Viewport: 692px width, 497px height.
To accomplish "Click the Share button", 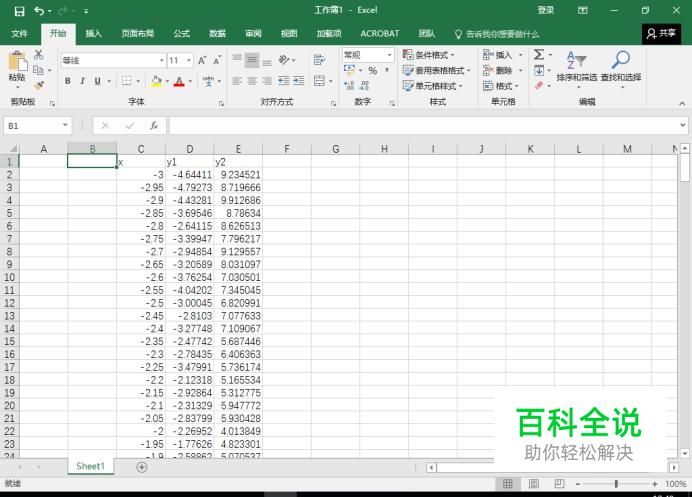I will click(661, 34).
